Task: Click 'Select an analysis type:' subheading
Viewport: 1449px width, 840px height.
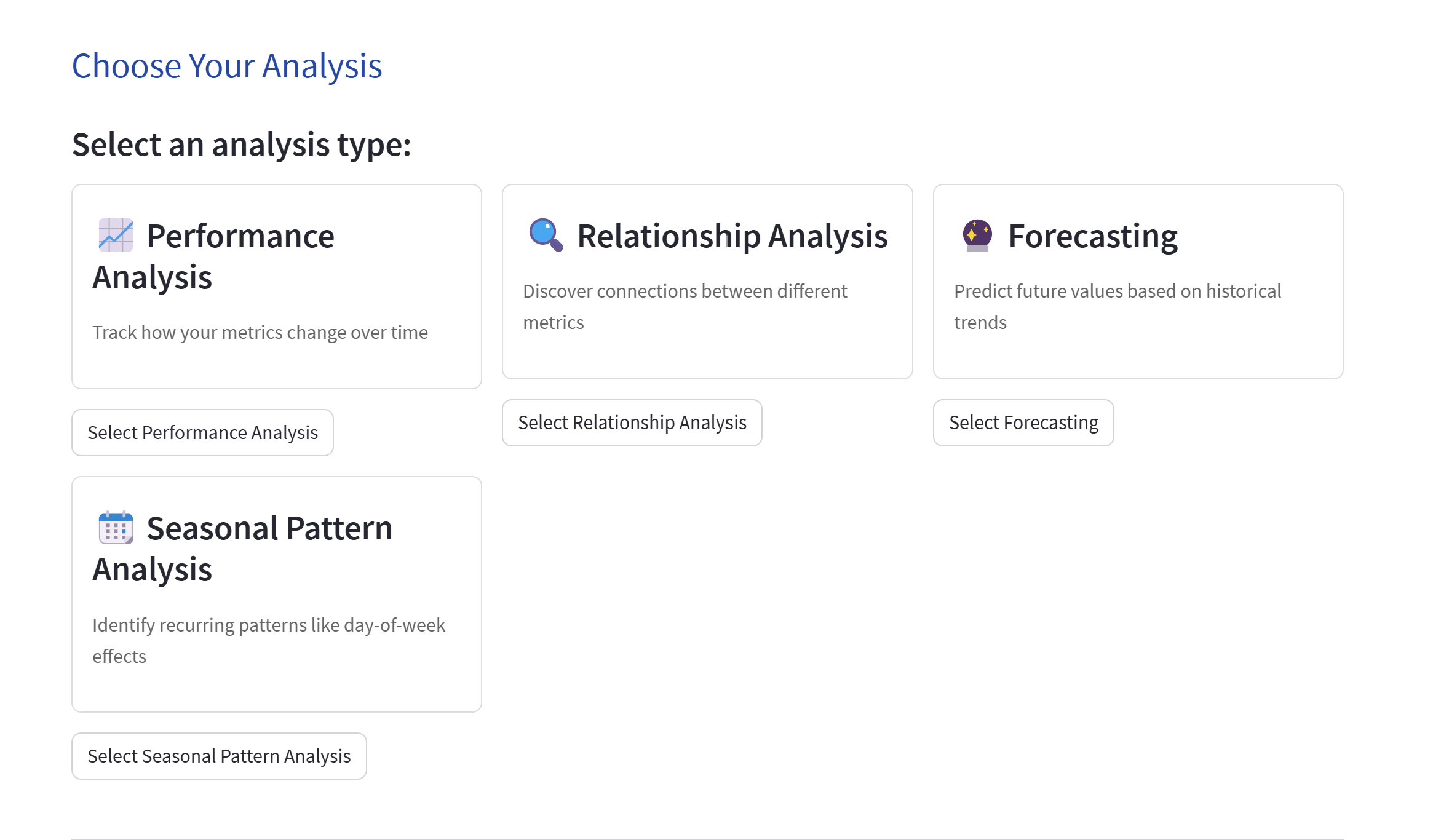Action: [x=241, y=145]
